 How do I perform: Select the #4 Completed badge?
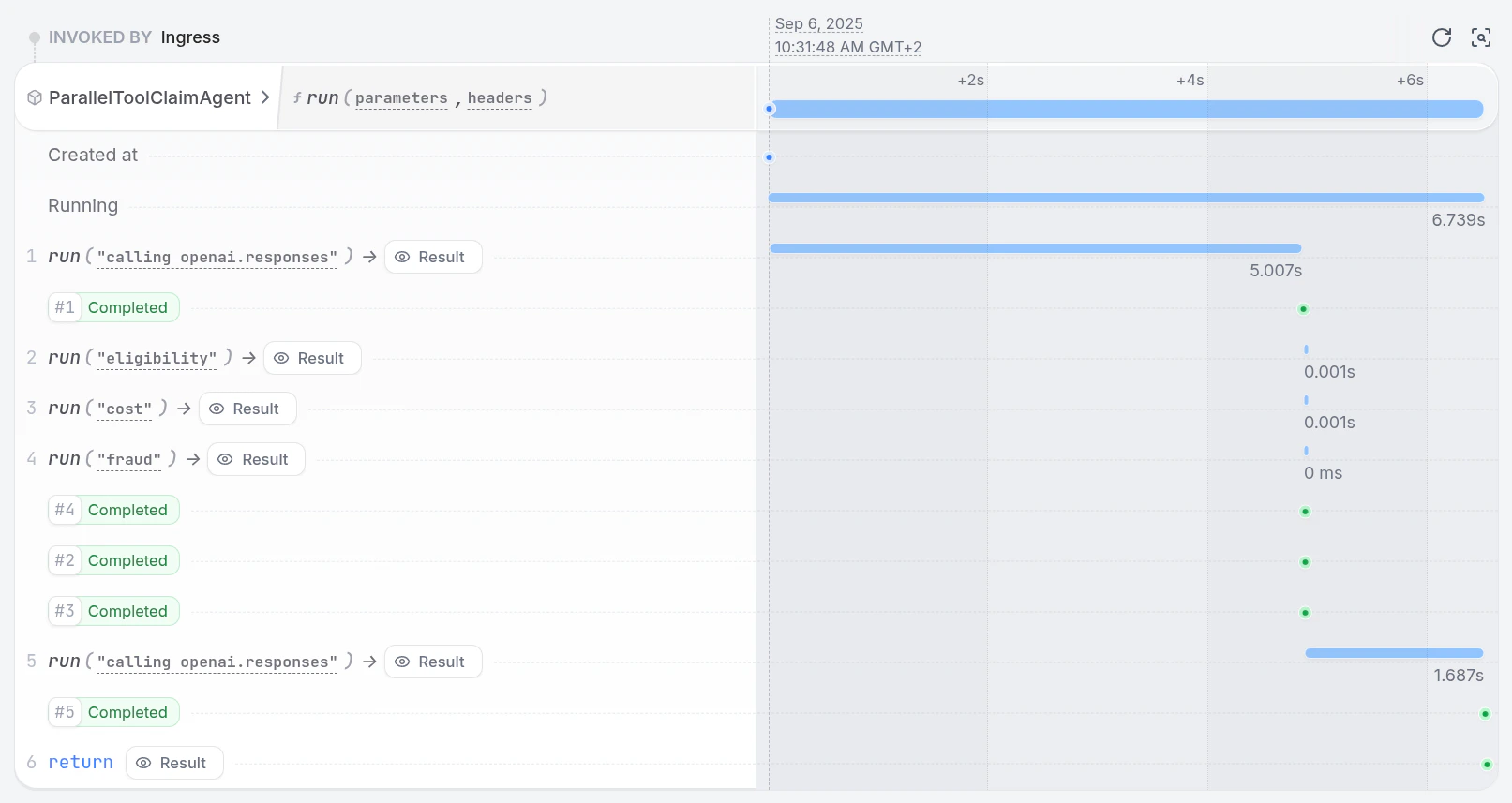pyautogui.click(x=113, y=510)
